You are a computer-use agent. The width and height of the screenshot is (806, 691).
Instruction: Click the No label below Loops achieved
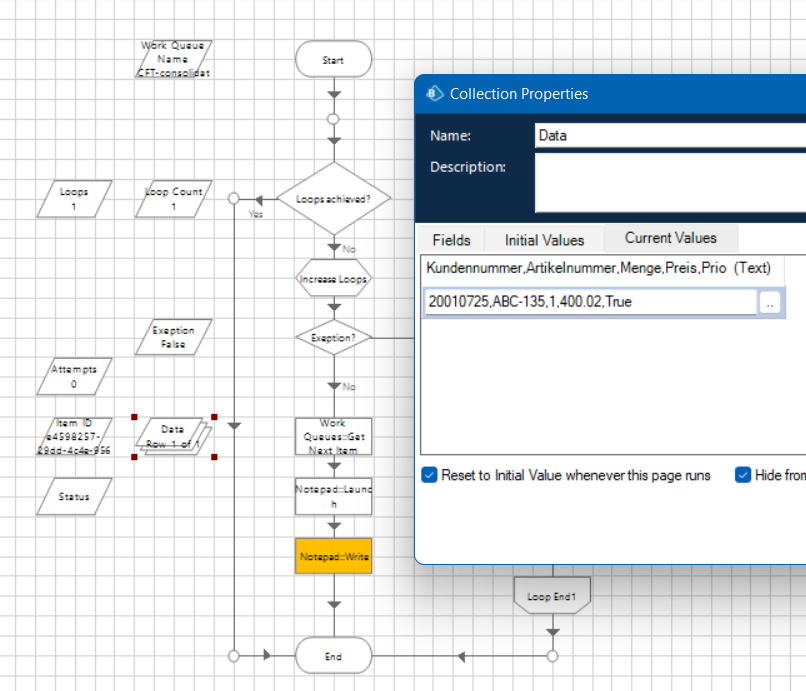(x=349, y=249)
